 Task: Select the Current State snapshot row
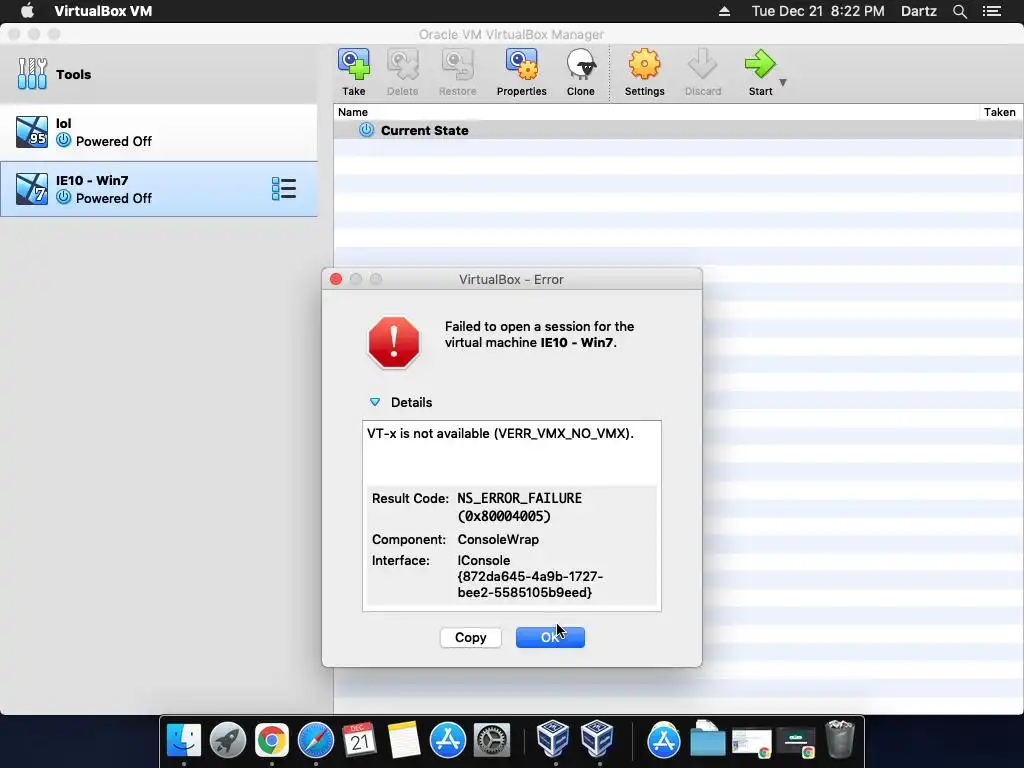pyautogui.click(x=678, y=130)
